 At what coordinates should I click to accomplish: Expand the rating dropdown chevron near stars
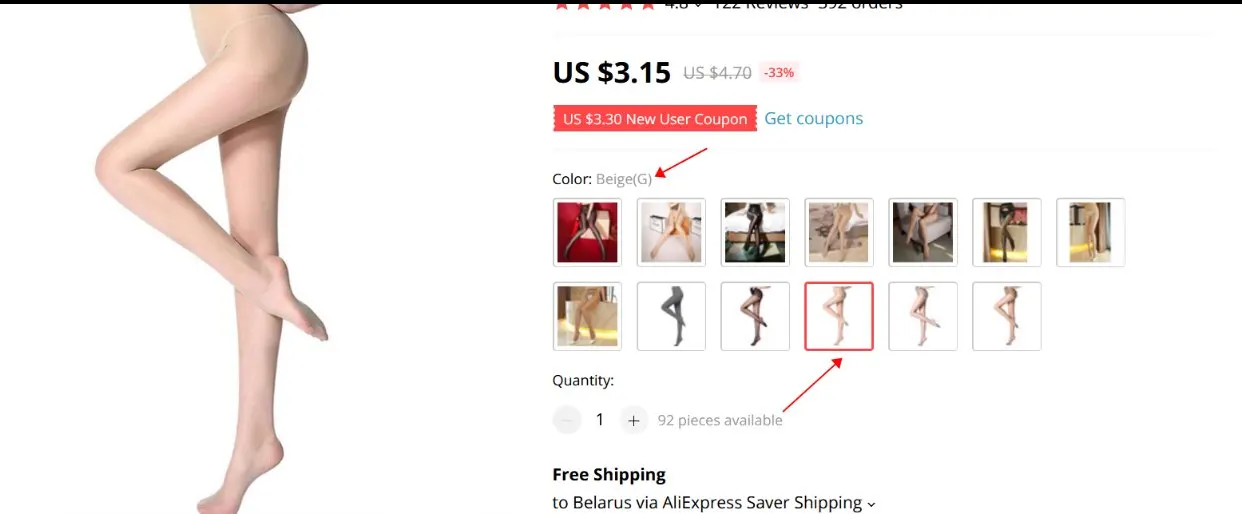tap(697, 5)
